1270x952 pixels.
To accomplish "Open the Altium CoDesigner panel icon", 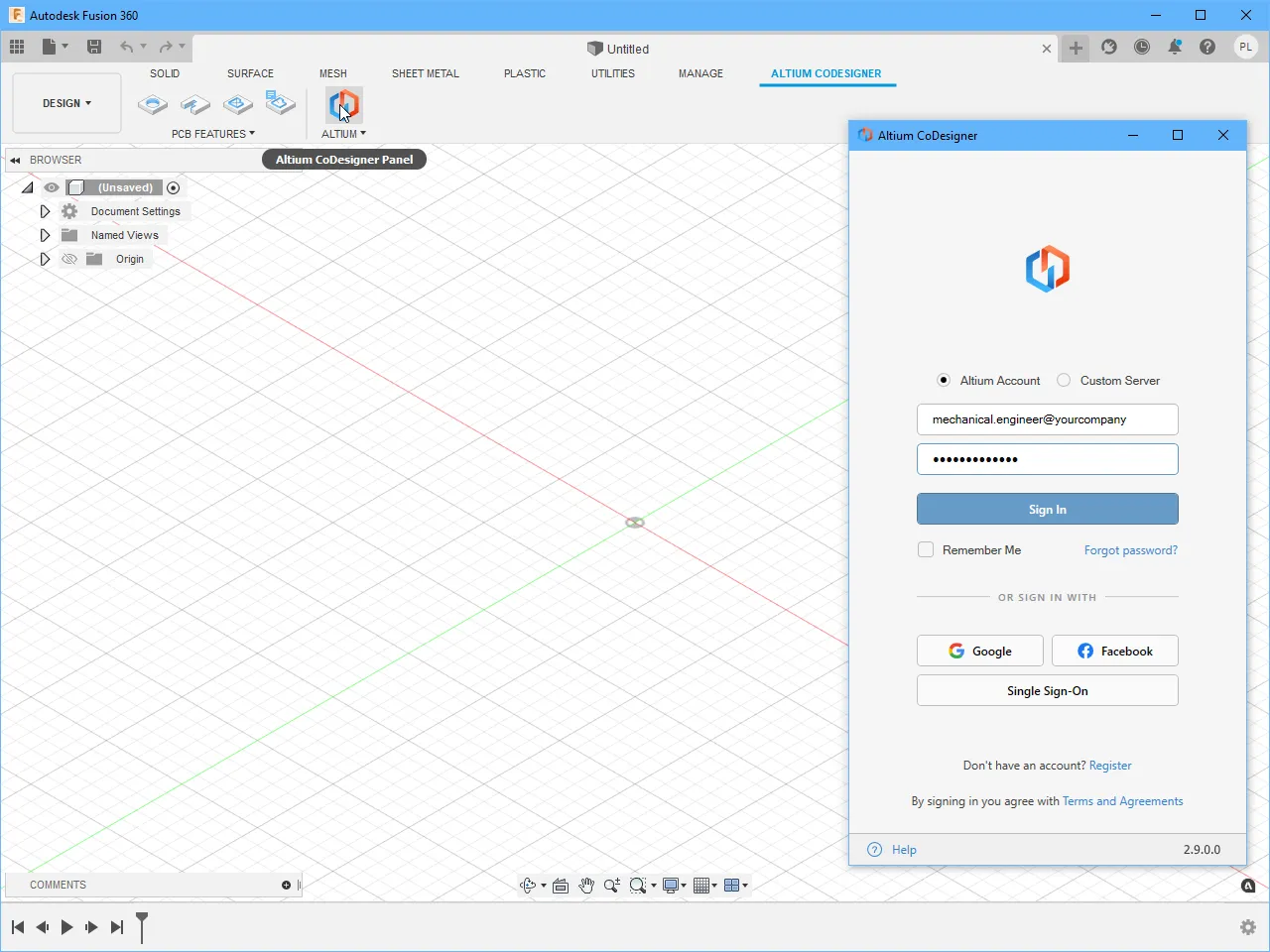I will [x=343, y=104].
